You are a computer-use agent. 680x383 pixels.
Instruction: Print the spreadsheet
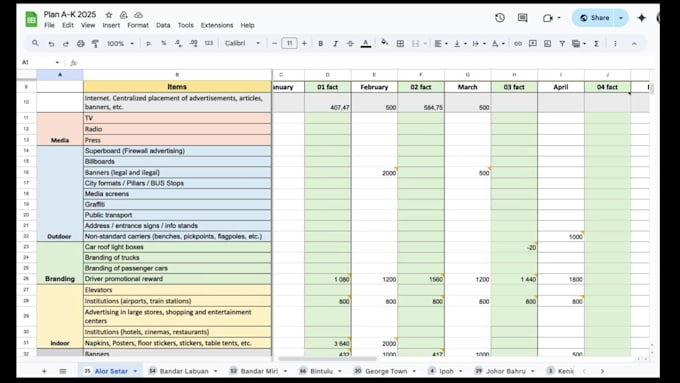(81, 43)
